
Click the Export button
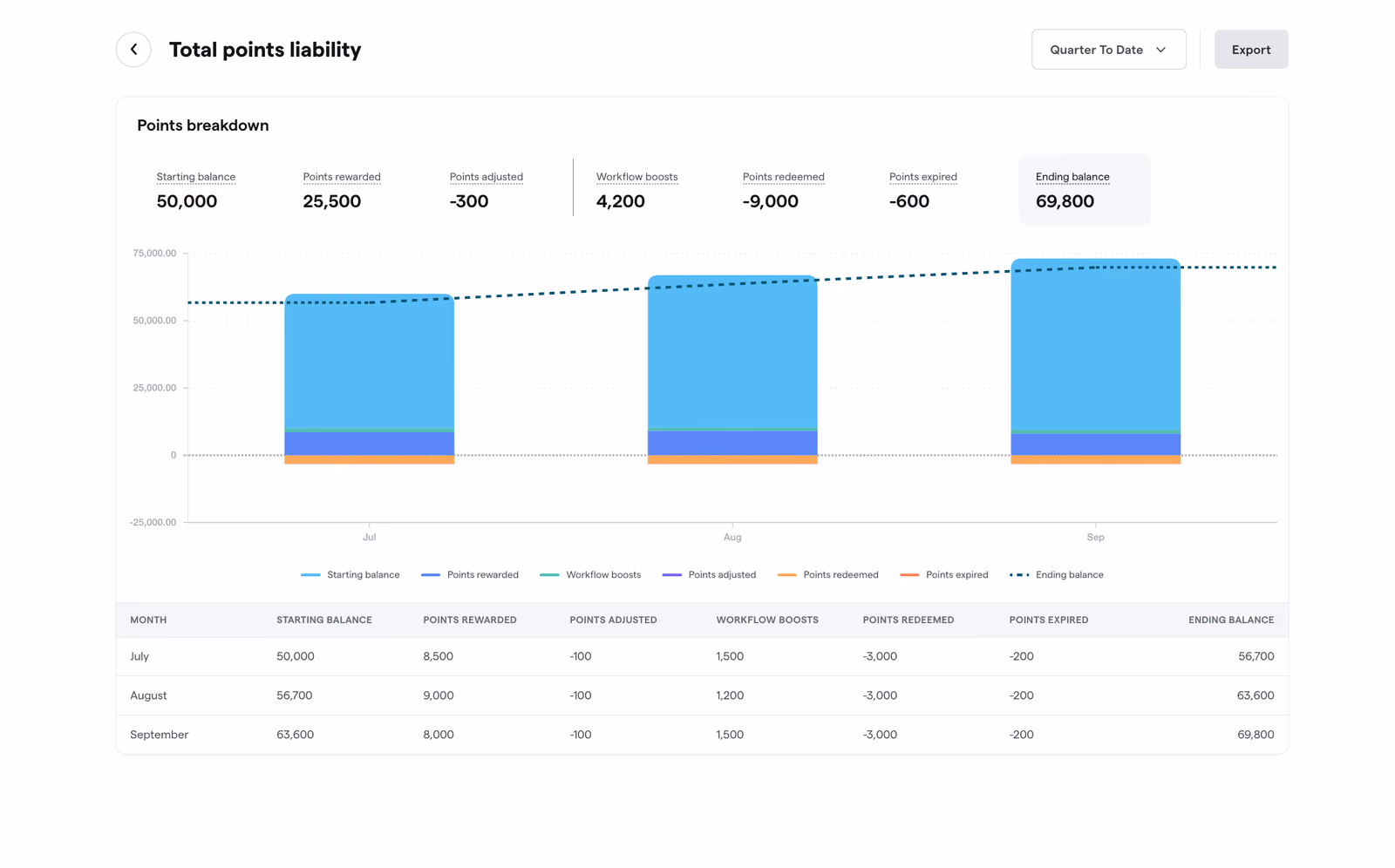point(1250,50)
